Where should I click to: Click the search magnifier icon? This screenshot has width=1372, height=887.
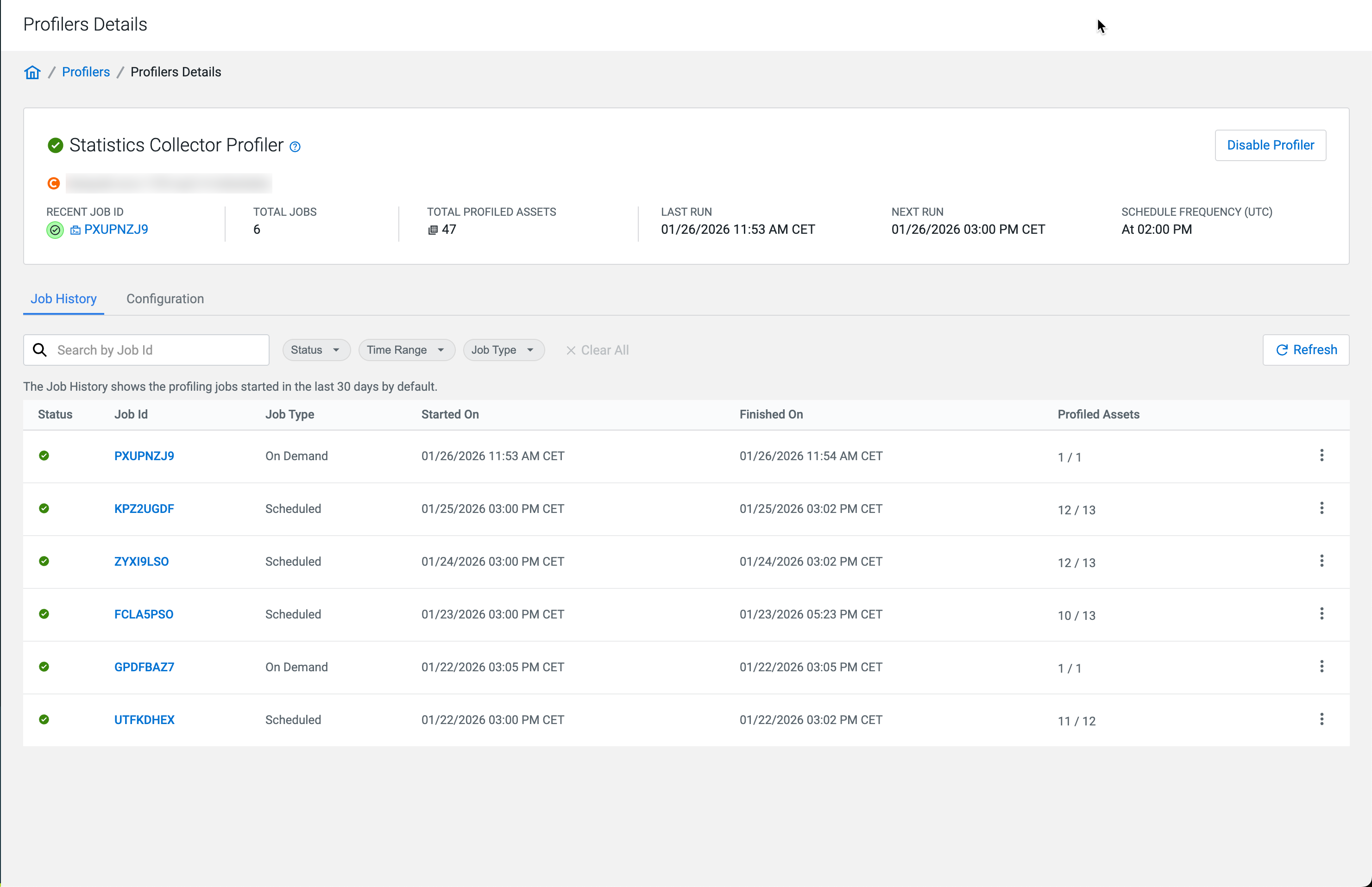pos(40,350)
